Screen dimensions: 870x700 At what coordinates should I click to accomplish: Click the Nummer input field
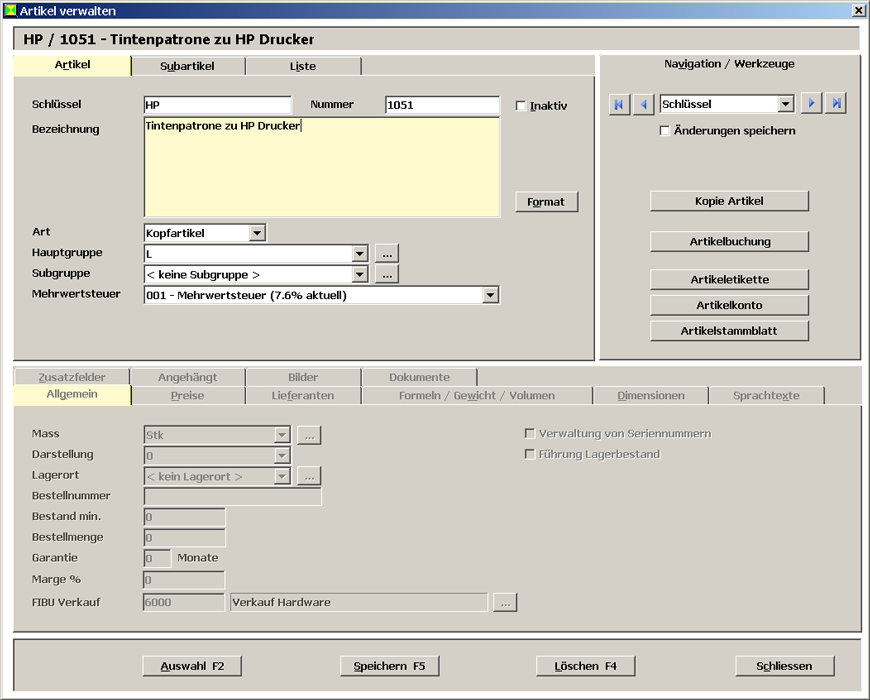click(x=441, y=105)
